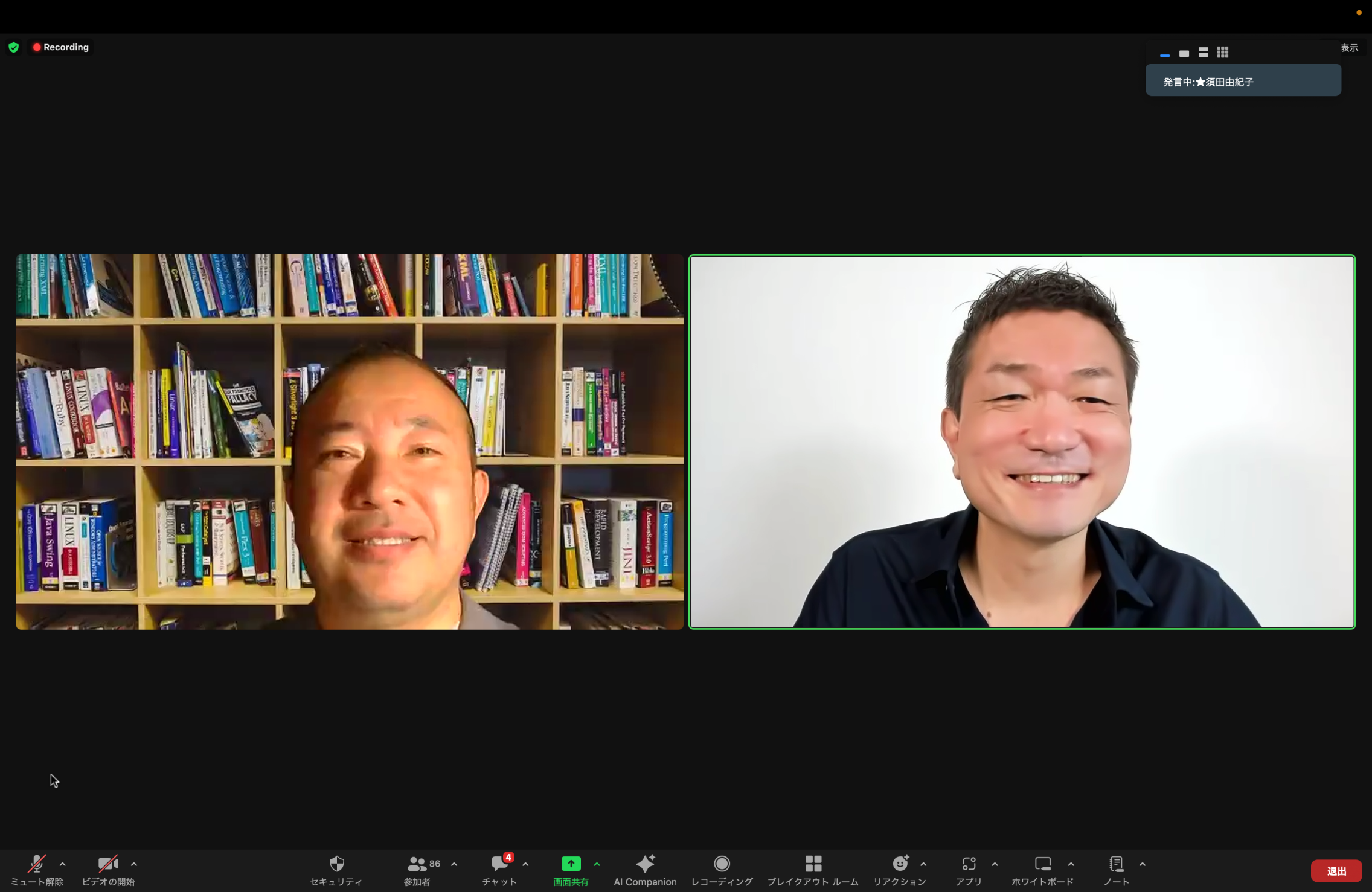Open AI Companion sparkle icon

coord(645,865)
